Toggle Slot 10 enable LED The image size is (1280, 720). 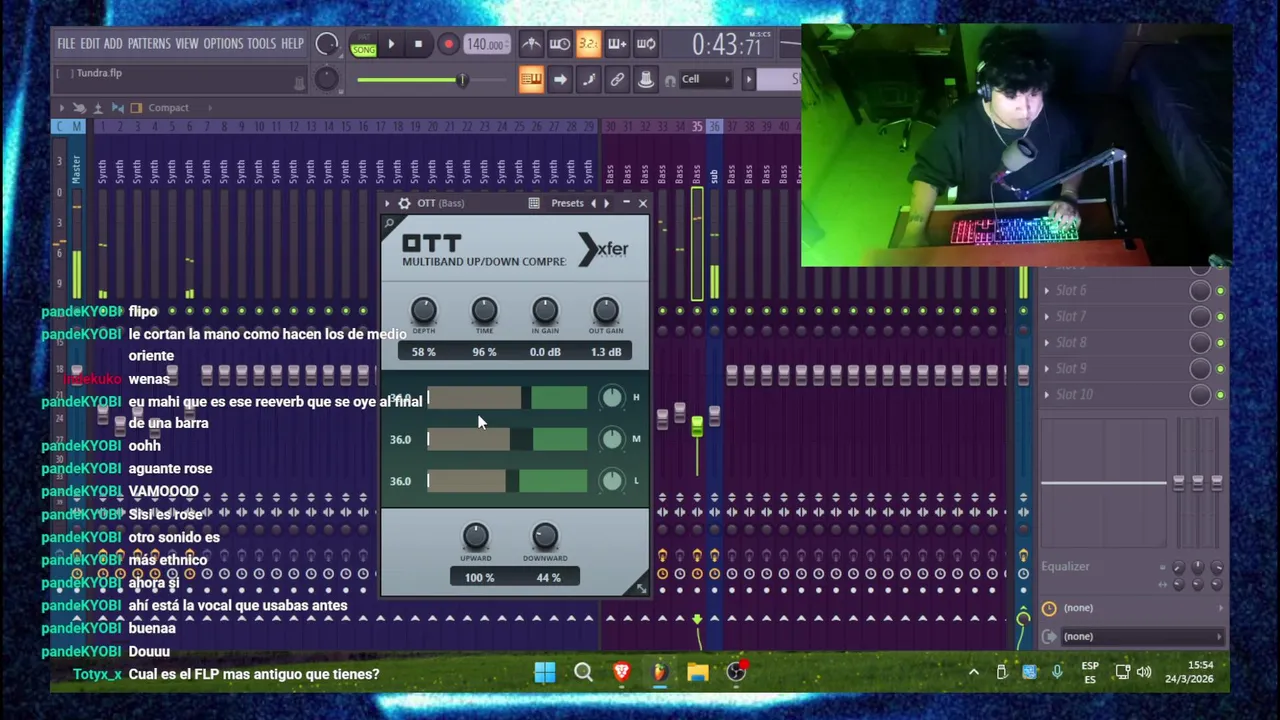pos(1220,395)
